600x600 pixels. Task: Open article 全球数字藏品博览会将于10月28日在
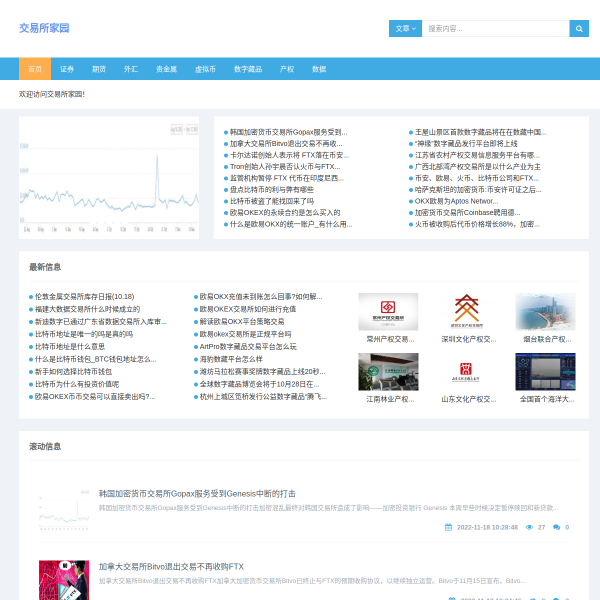click(259, 385)
